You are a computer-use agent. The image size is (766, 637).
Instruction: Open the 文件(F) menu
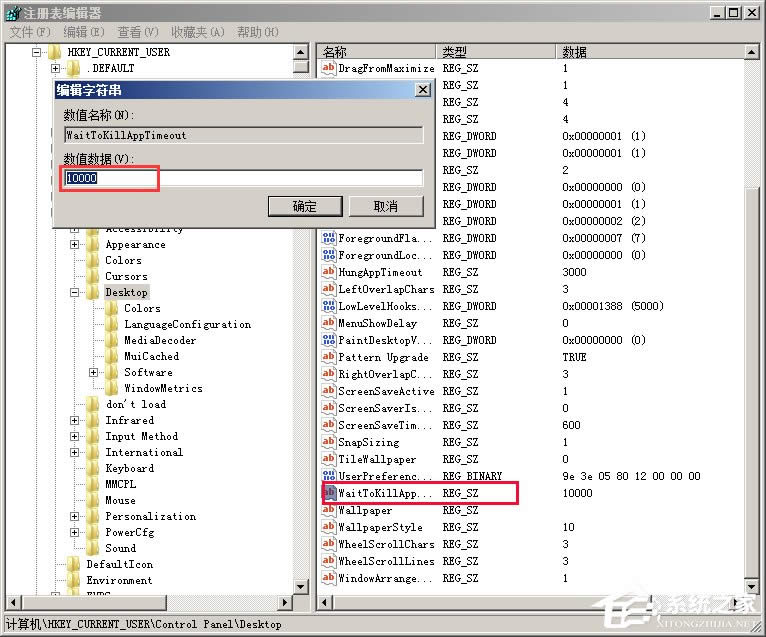coord(29,32)
